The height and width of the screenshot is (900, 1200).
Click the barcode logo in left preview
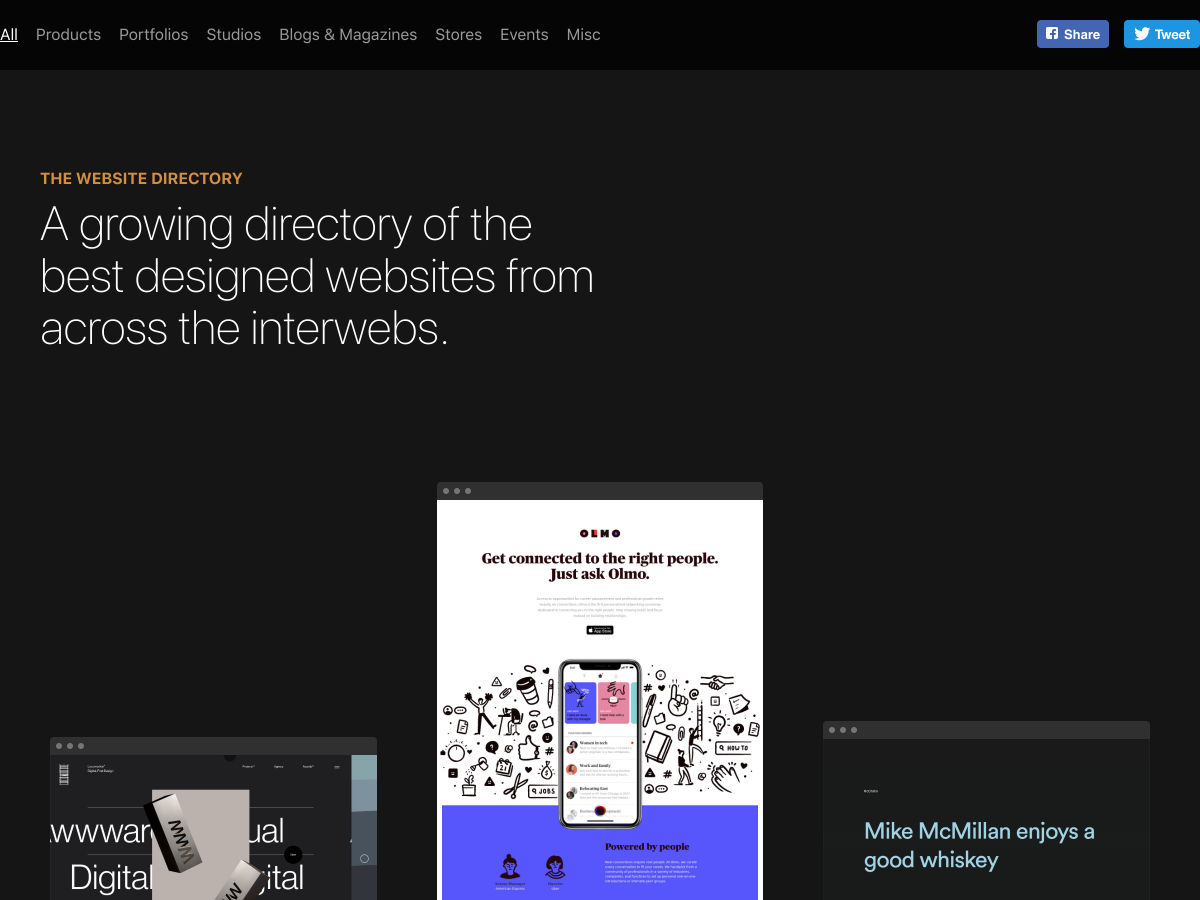[65, 773]
